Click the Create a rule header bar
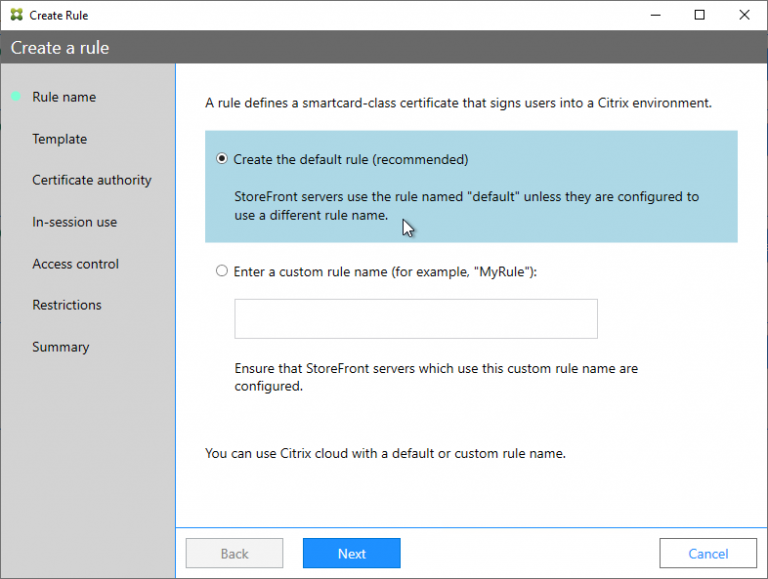Image resolution: width=768 pixels, height=579 pixels. [384, 48]
